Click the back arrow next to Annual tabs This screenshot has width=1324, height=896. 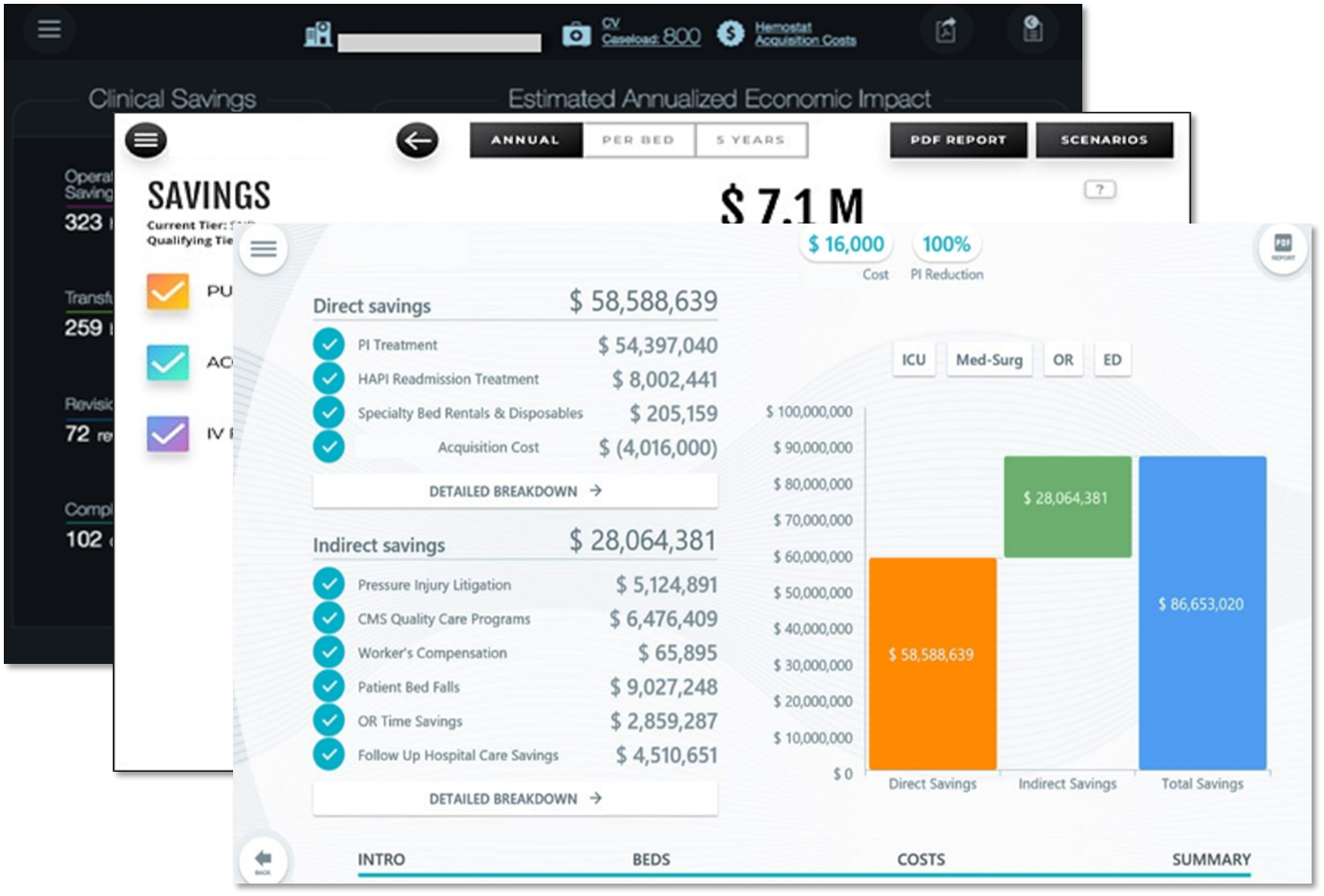[x=416, y=139]
